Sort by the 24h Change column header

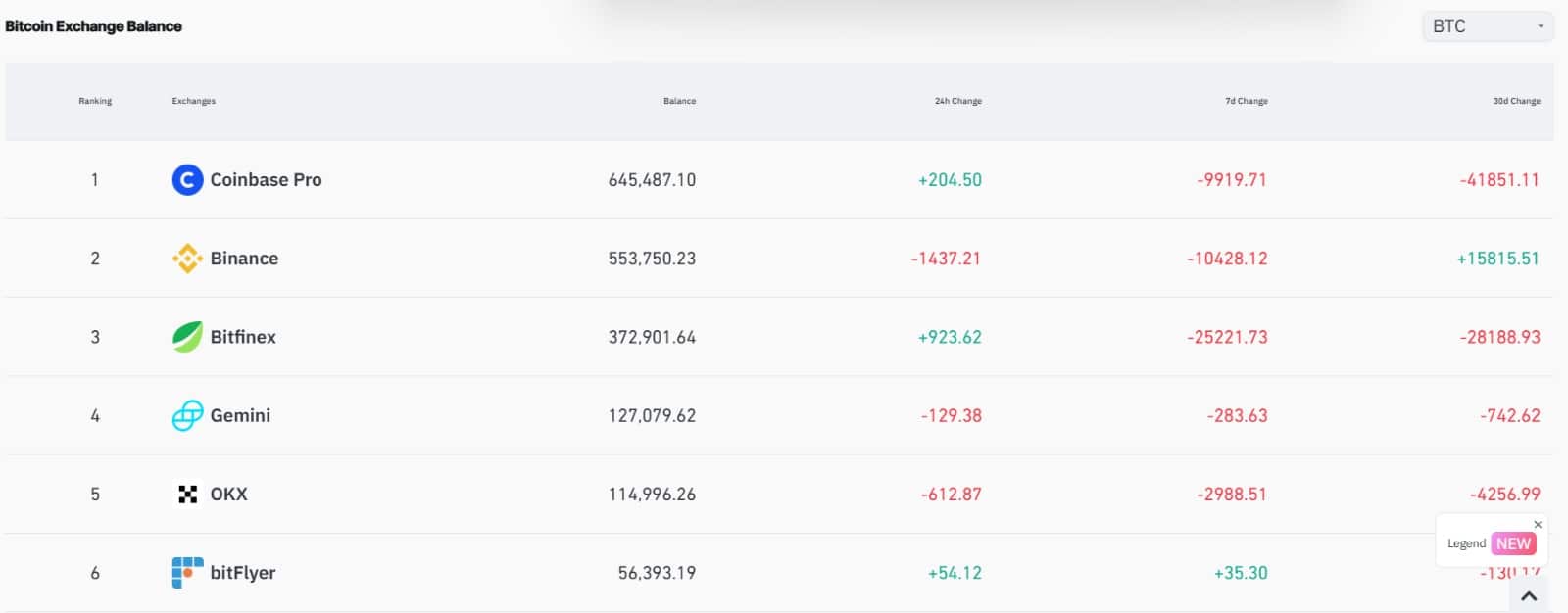(957, 101)
